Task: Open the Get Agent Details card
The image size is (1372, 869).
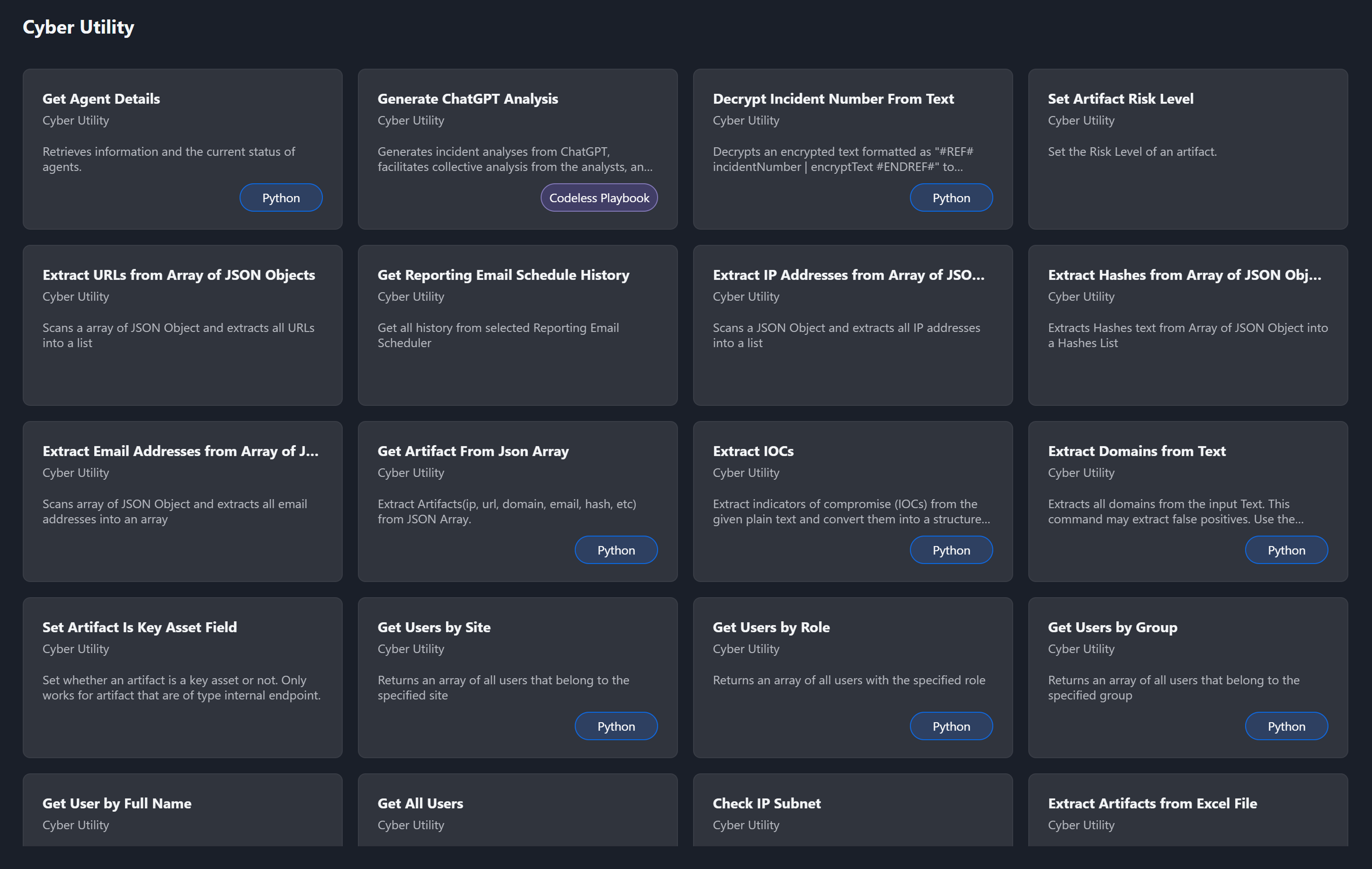Action: pos(101,99)
